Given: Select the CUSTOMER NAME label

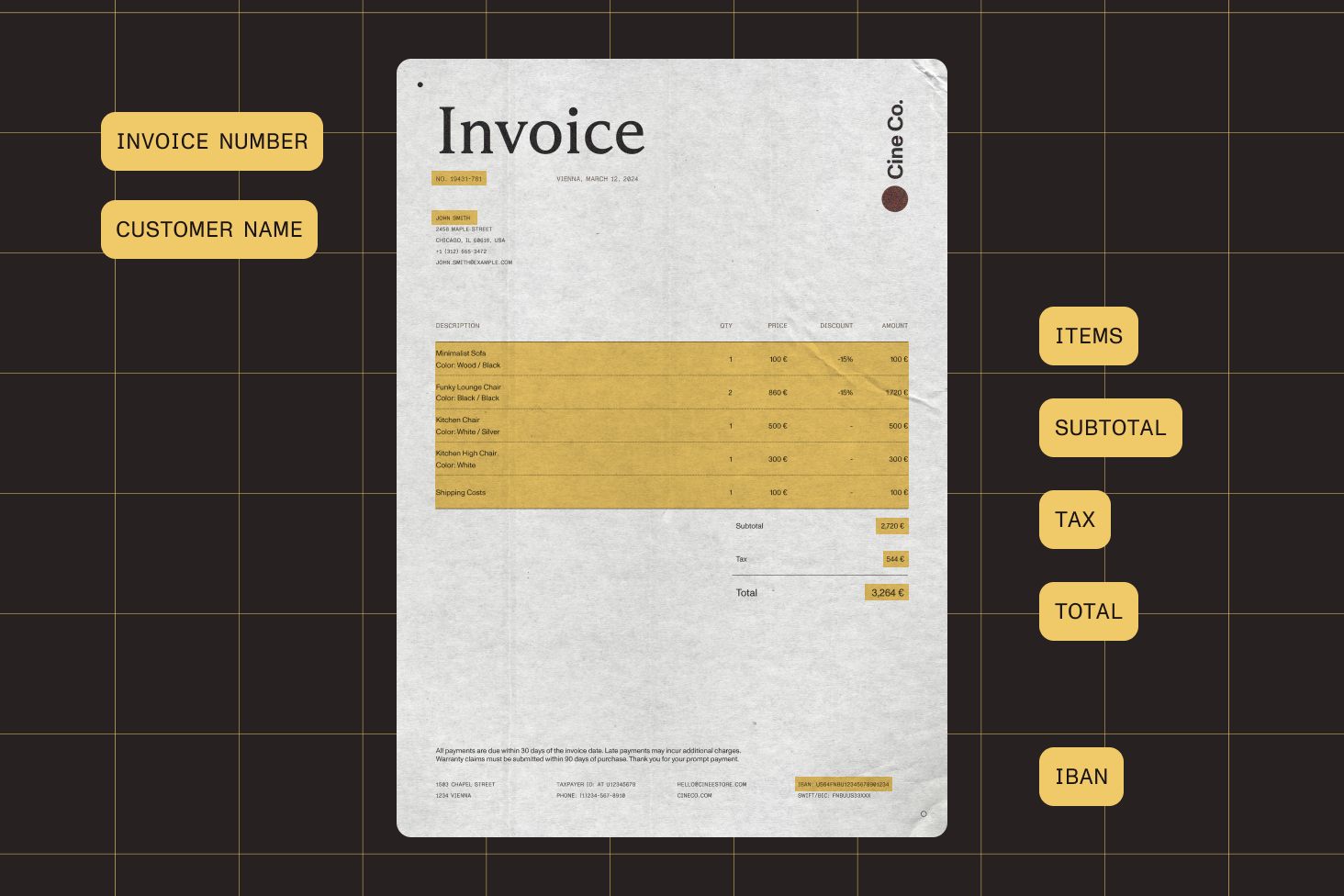Looking at the screenshot, I should pyautogui.click(x=209, y=230).
